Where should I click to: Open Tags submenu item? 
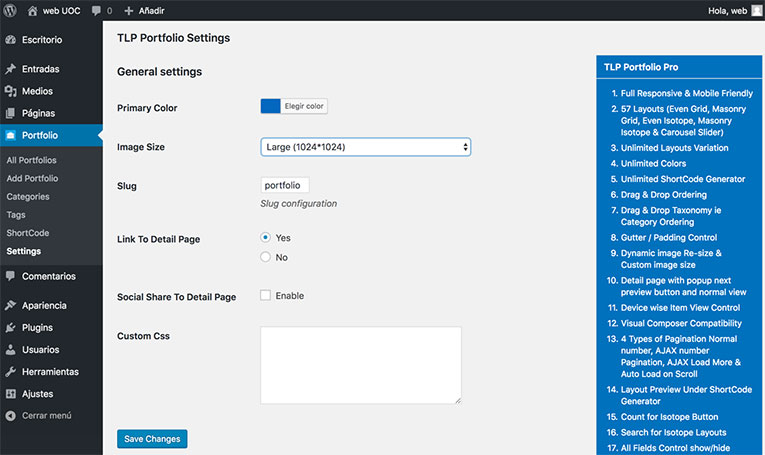pyautogui.click(x=16, y=215)
